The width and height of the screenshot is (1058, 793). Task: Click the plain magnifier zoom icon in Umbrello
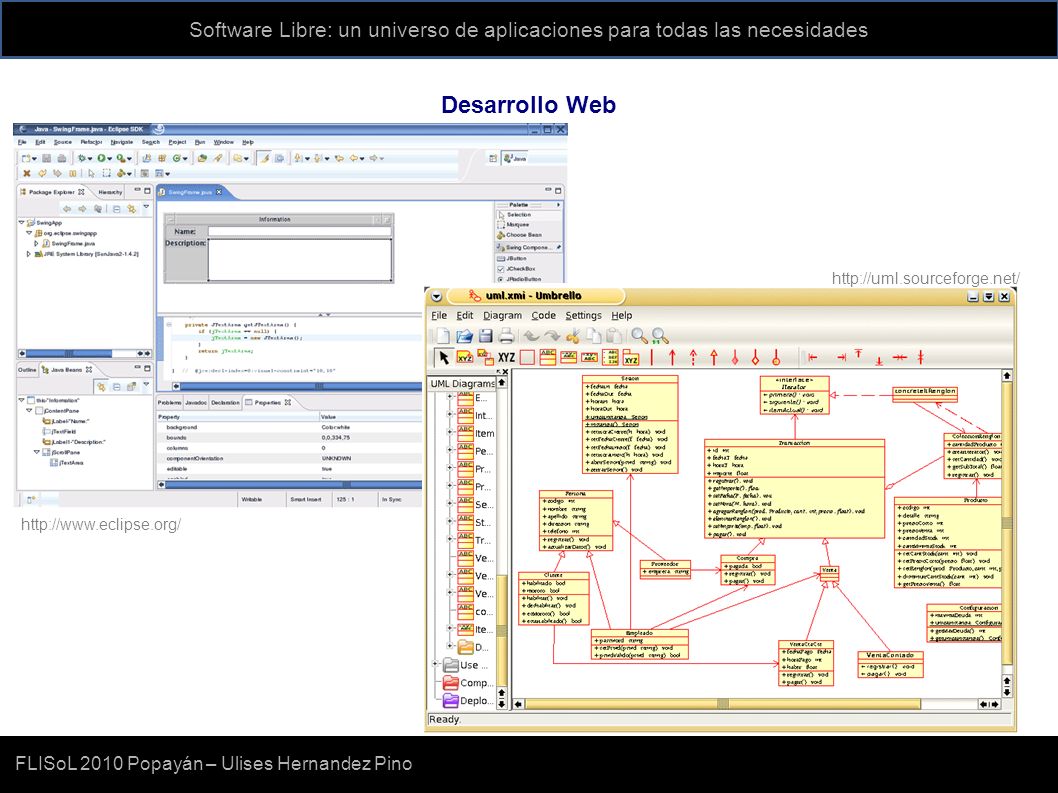[x=638, y=335]
